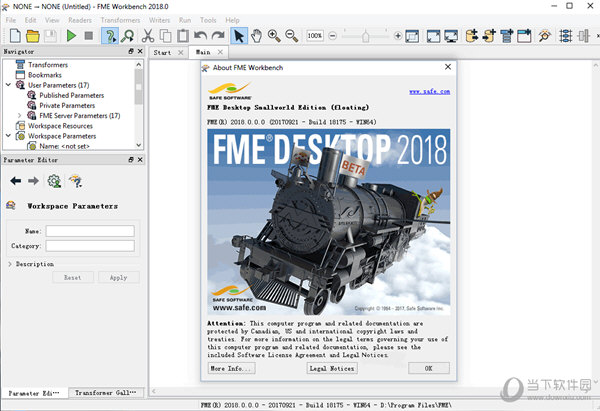Image resolution: width=600 pixels, height=411 pixels.
Task: Click the help icon in Parameter Editor
Action: click(75, 181)
